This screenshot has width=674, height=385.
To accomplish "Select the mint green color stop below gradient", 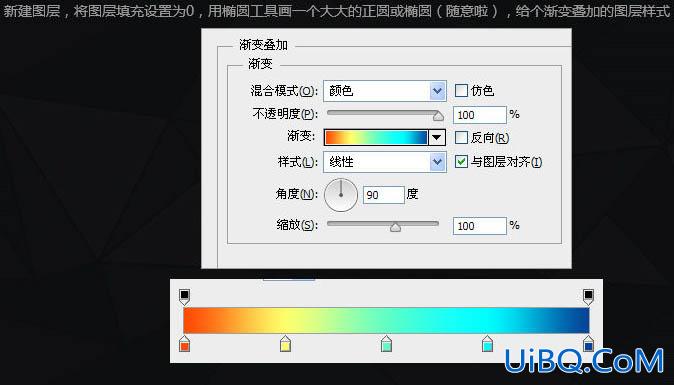I will pos(386,344).
